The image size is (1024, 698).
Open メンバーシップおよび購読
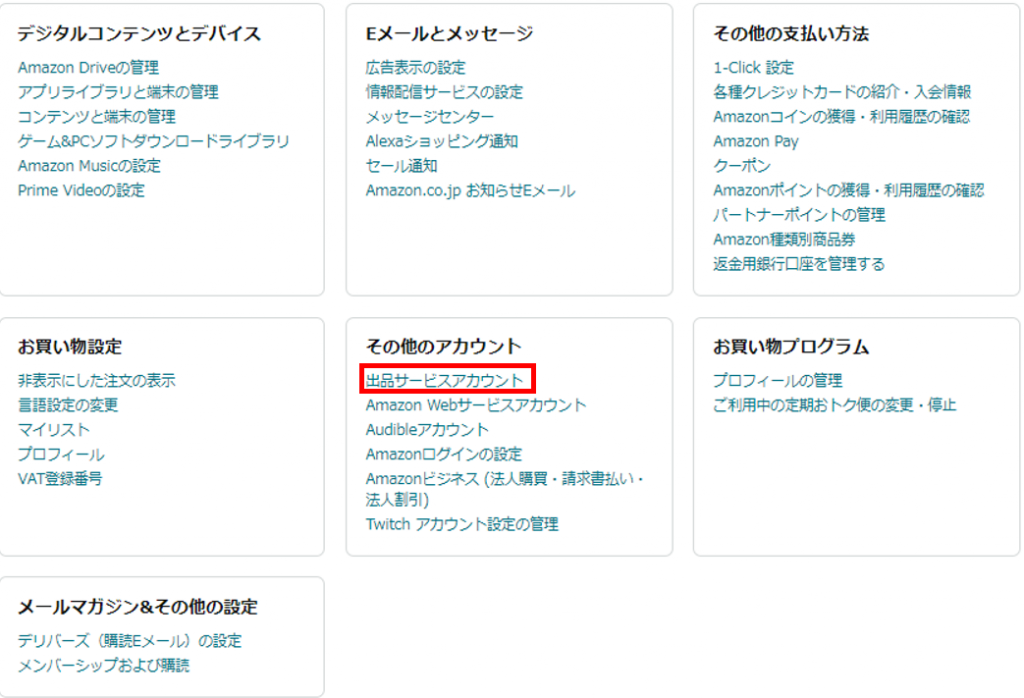[x=104, y=665]
